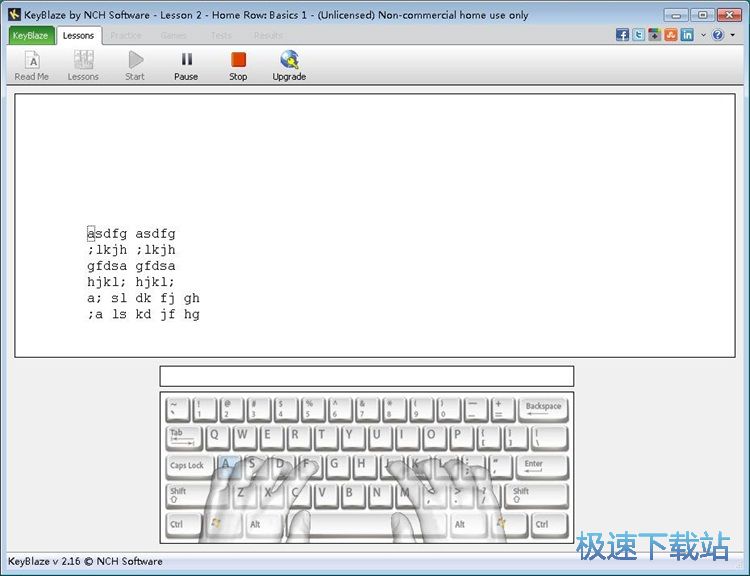Share via the Google Plus icon
The image size is (750, 576).
pyautogui.click(x=654, y=35)
